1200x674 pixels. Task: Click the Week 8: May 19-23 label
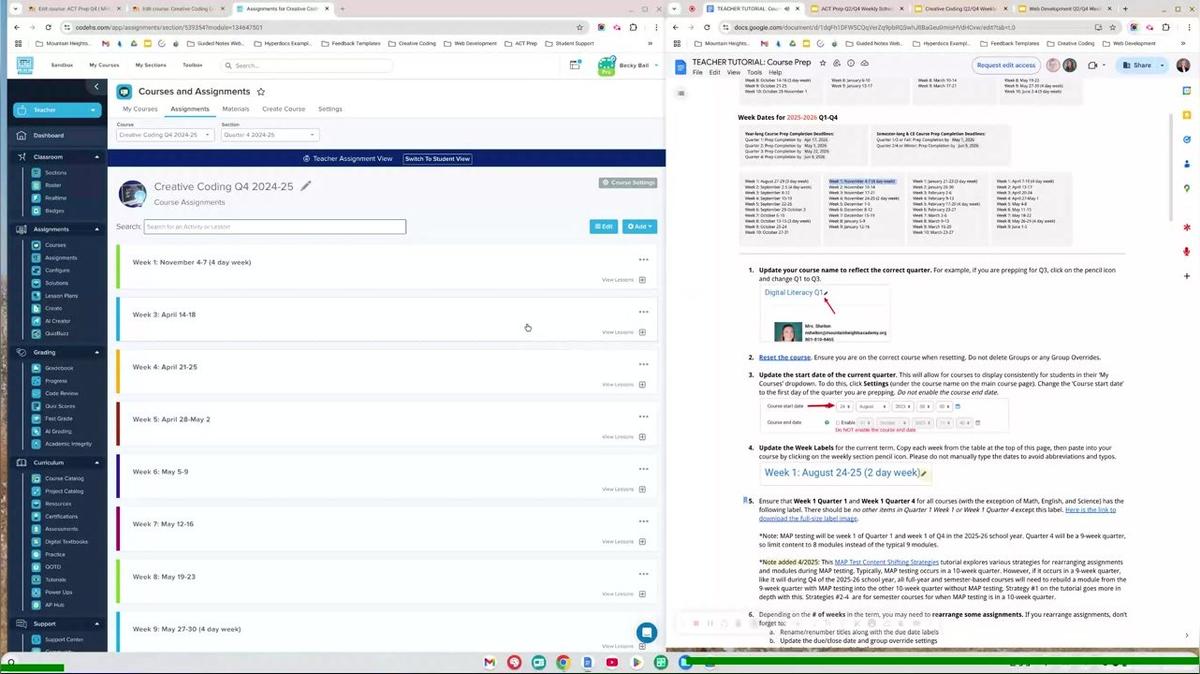tap(164, 577)
